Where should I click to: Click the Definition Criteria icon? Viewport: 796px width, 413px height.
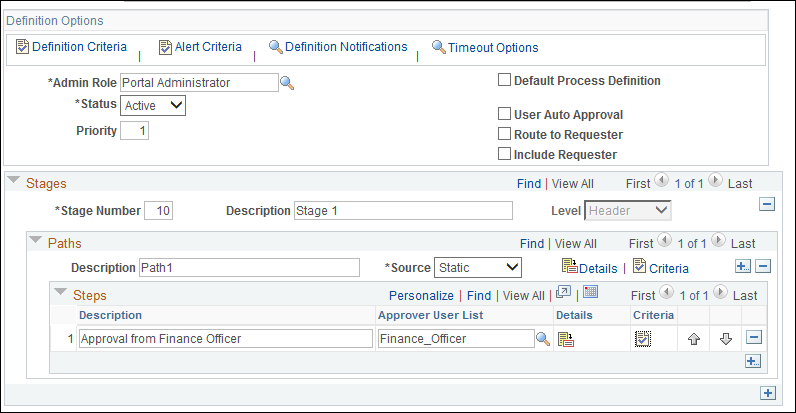pyautogui.click(x=22, y=47)
